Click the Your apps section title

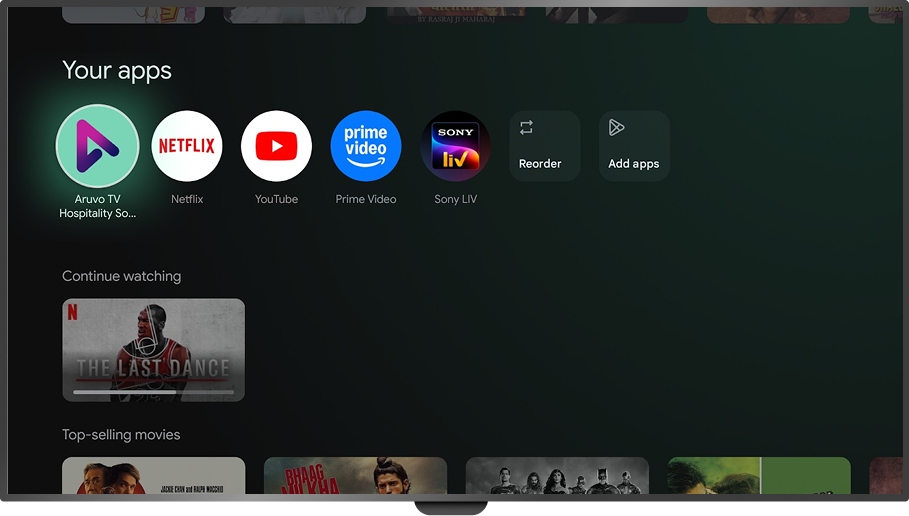(x=117, y=71)
